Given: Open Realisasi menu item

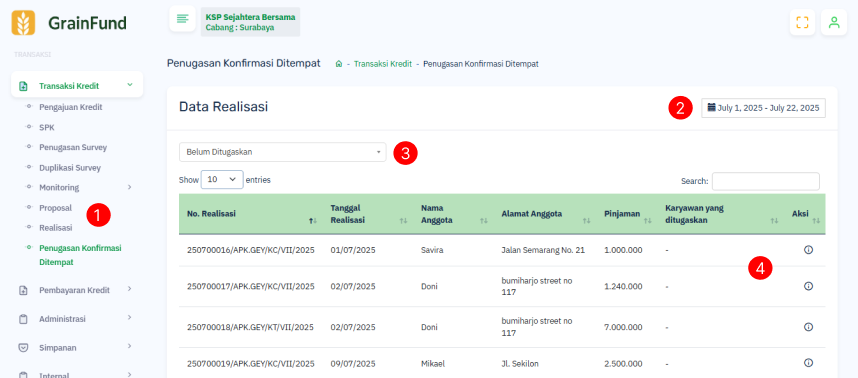Looking at the screenshot, I should point(55,228).
